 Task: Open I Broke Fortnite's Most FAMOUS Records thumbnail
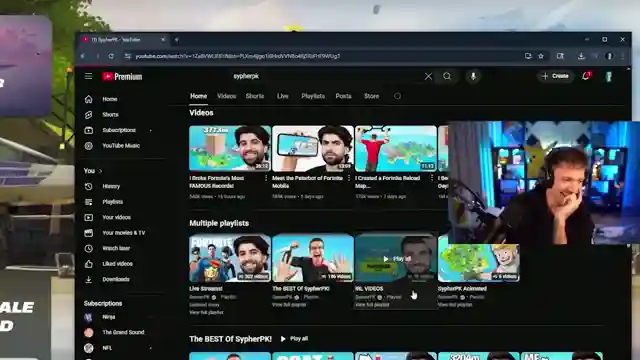click(230, 148)
